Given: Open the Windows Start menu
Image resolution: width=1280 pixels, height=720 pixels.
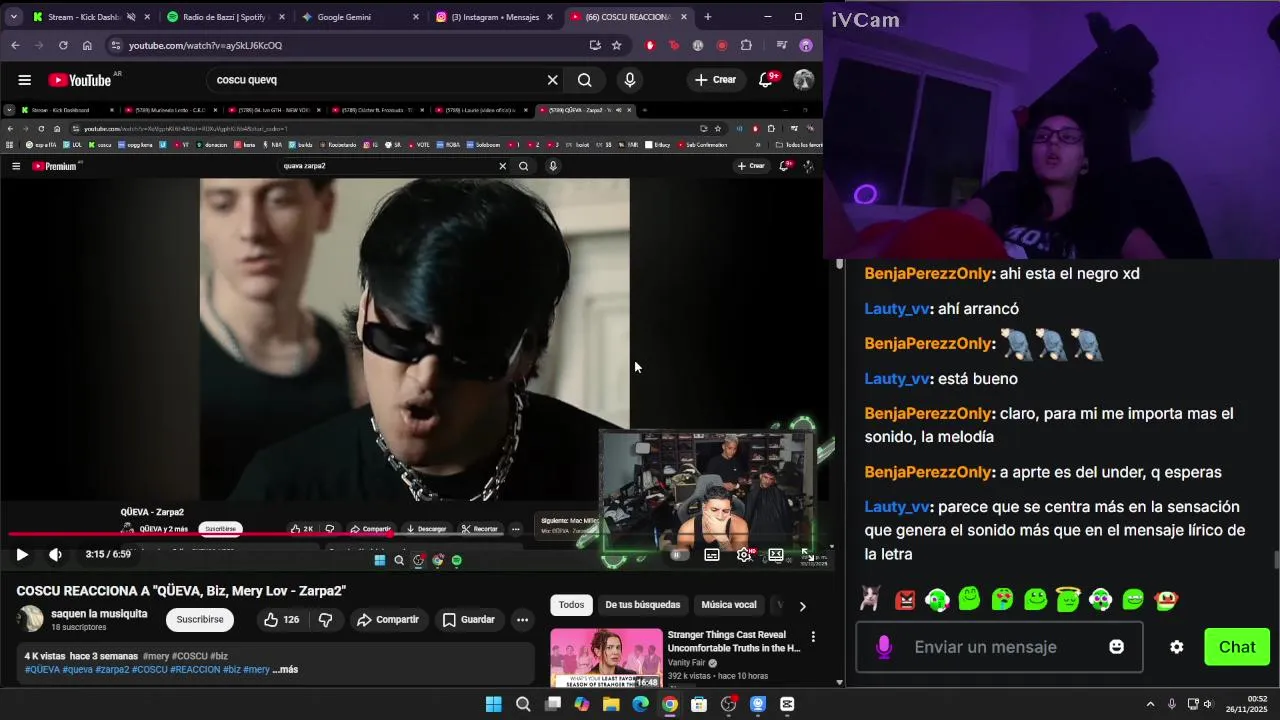Looking at the screenshot, I should click(x=493, y=704).
